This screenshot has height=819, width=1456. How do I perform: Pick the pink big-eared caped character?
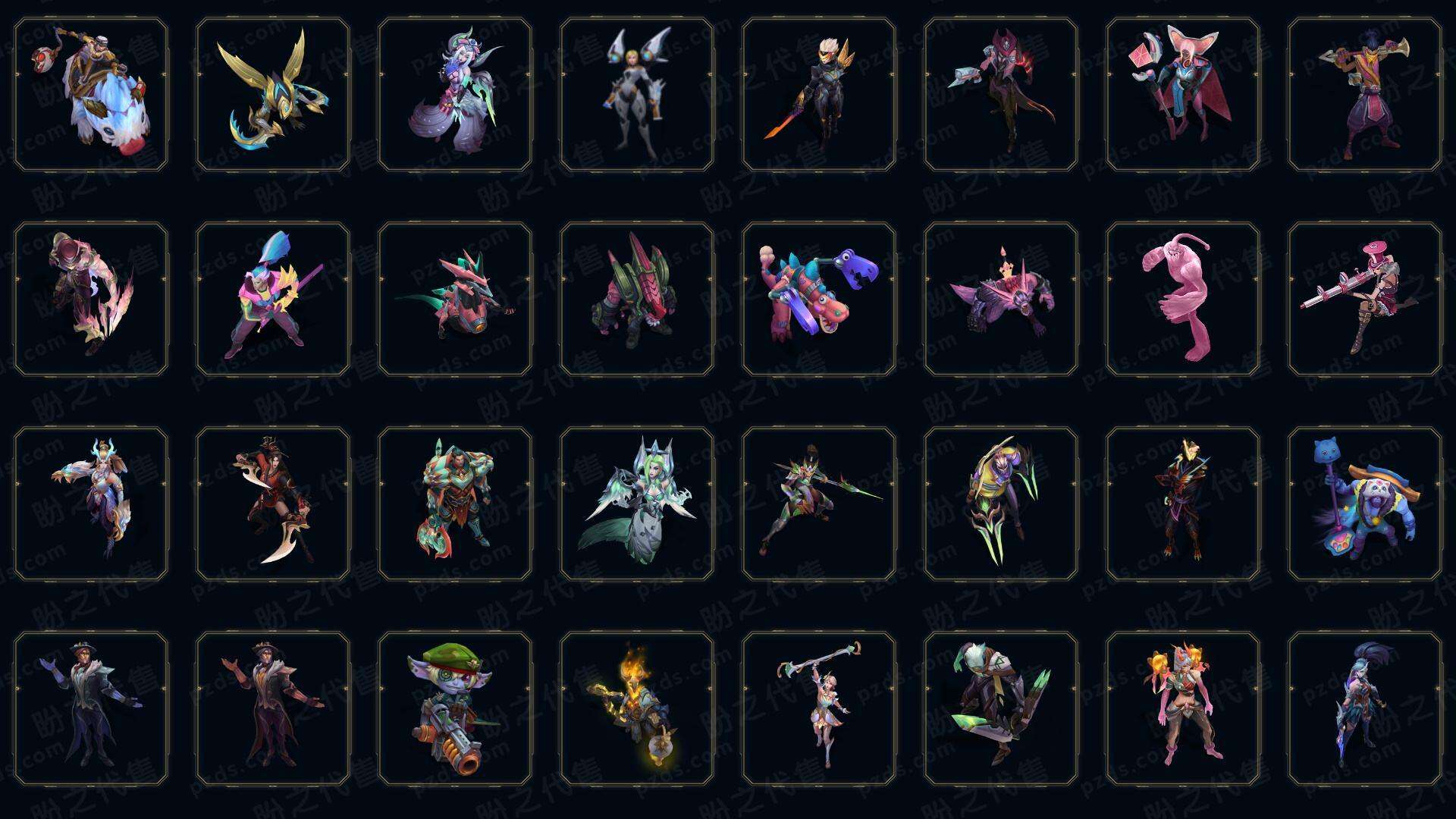(1183, 95)
